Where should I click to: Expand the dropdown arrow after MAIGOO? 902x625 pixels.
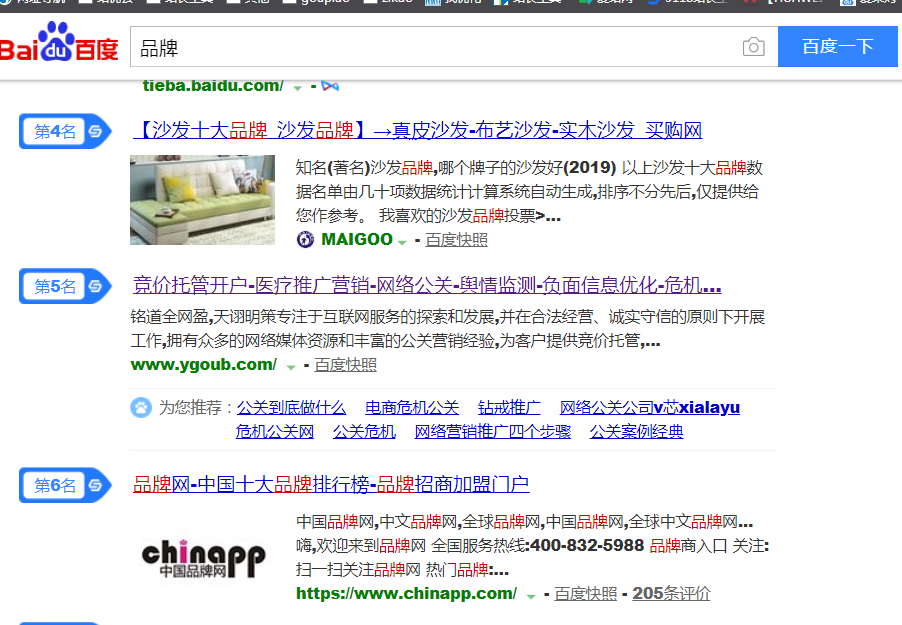[x=402, y=242]
